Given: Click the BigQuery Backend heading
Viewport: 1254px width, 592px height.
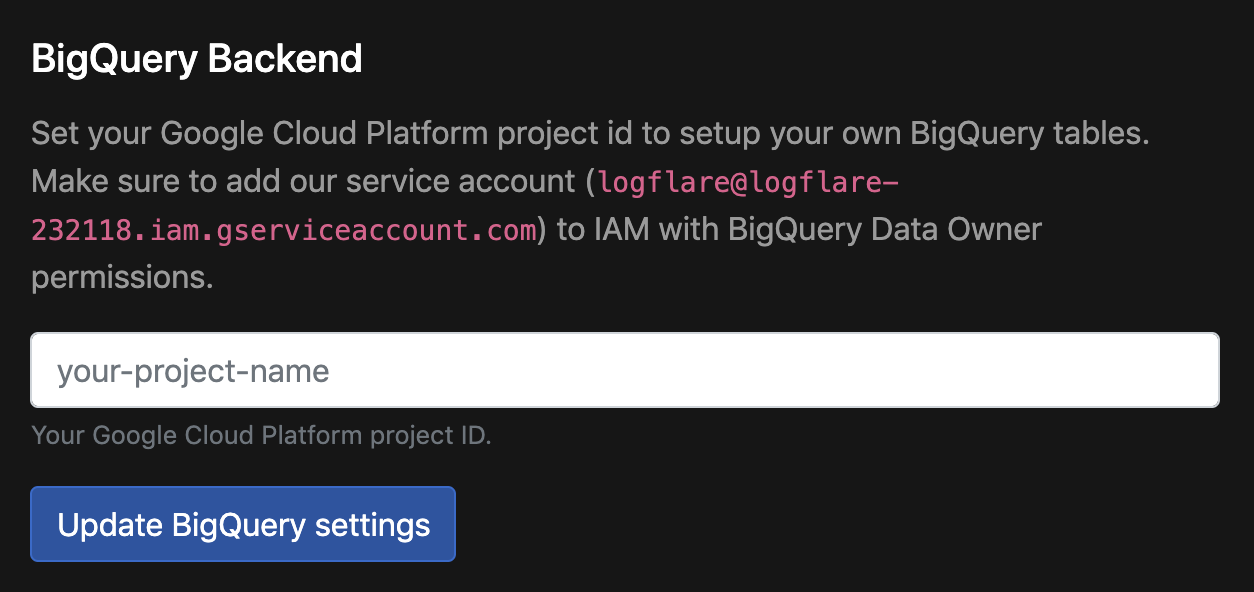Looking at the screenshot, I should (x=197, y=60).
